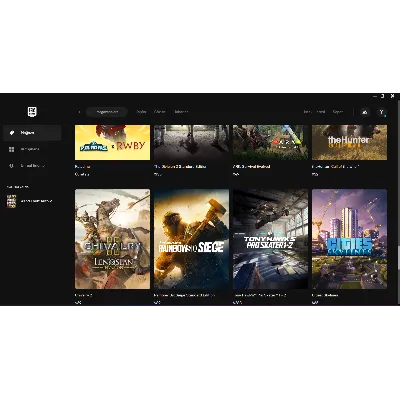The height and width of the screenshot is (400, 400).
Task: Open Unreal Engine via its sidebar icon
Action: (12, 166)
